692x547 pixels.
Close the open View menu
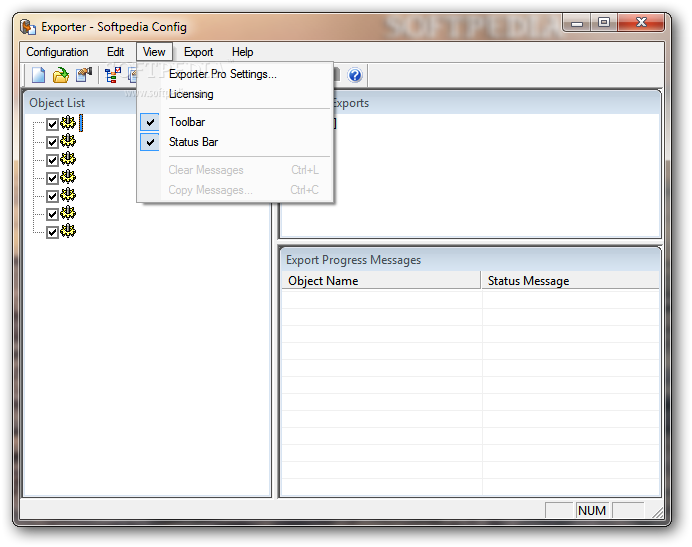(154, 52)
